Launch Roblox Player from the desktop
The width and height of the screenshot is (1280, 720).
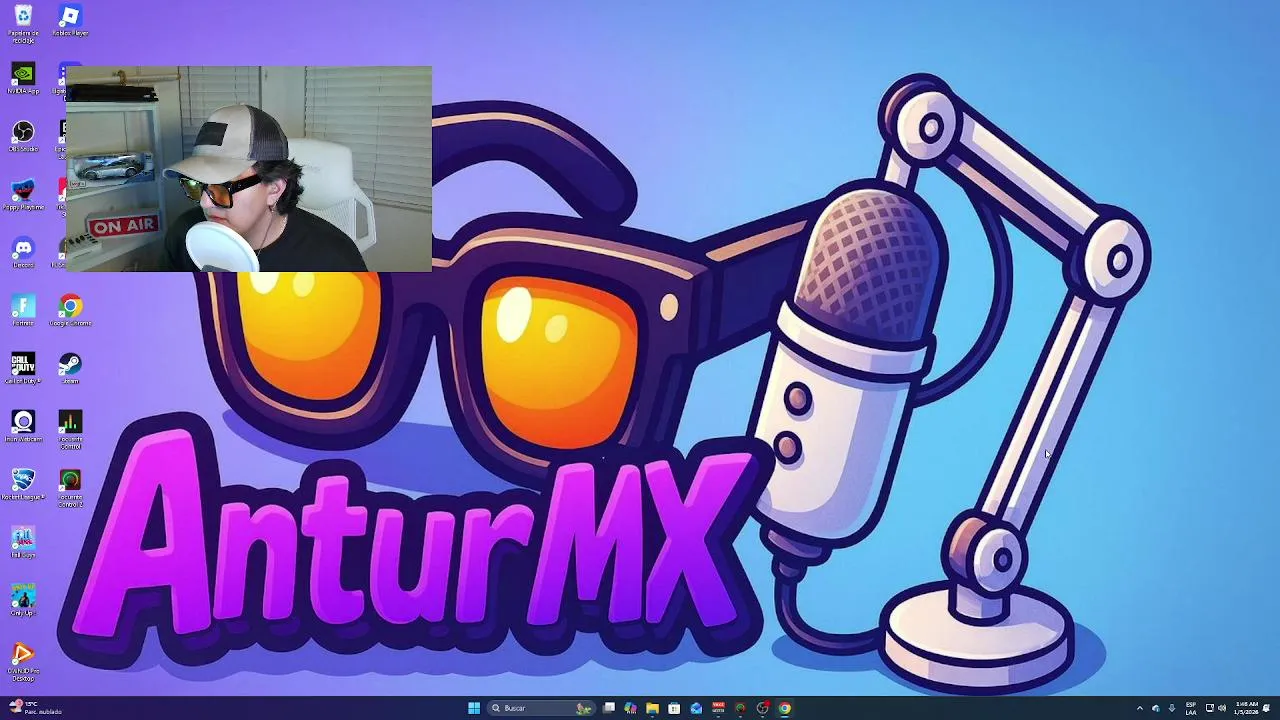click(70, 20)
